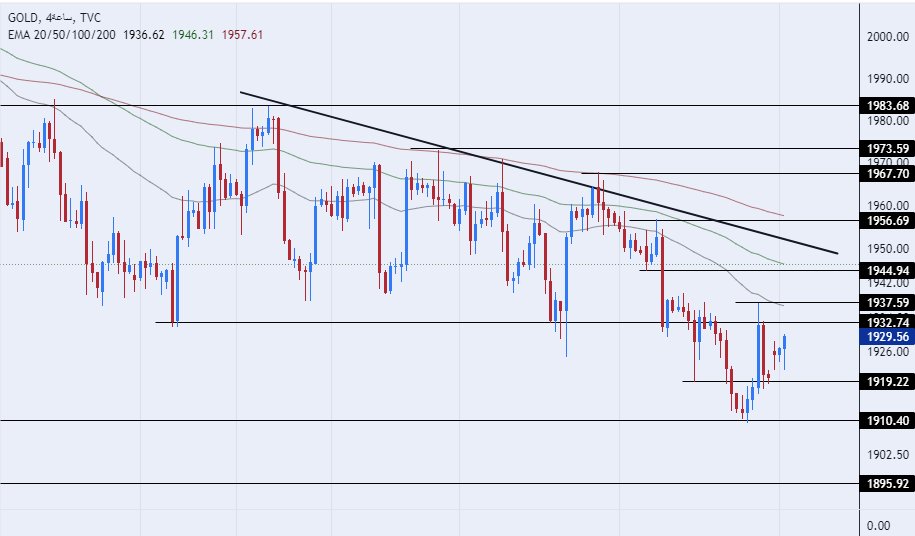Select the 1895.92 price level label
This screenshot has height=536, width=915.
click(x=887, y=484)
